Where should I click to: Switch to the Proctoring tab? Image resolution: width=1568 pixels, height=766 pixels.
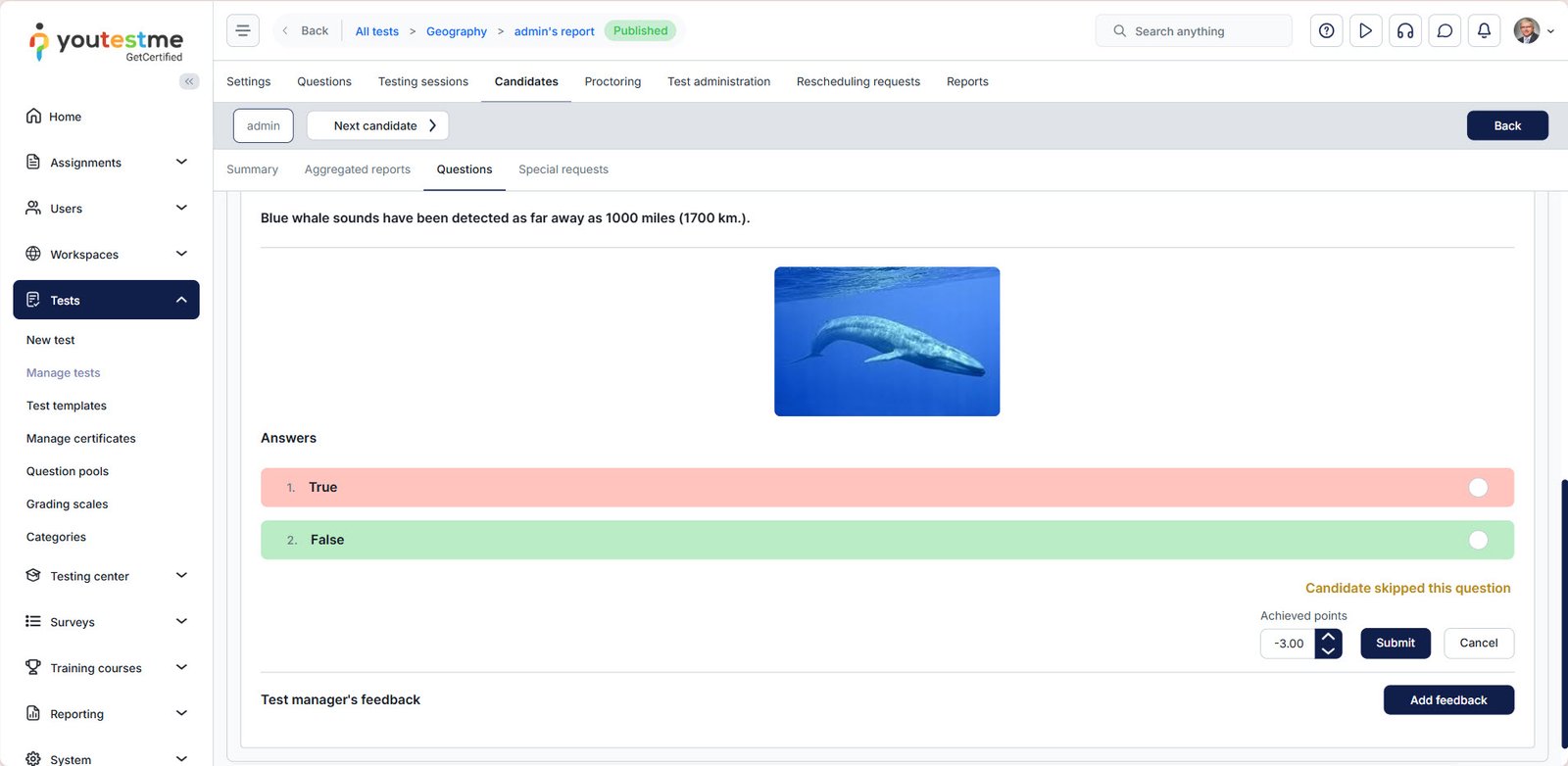612,81
